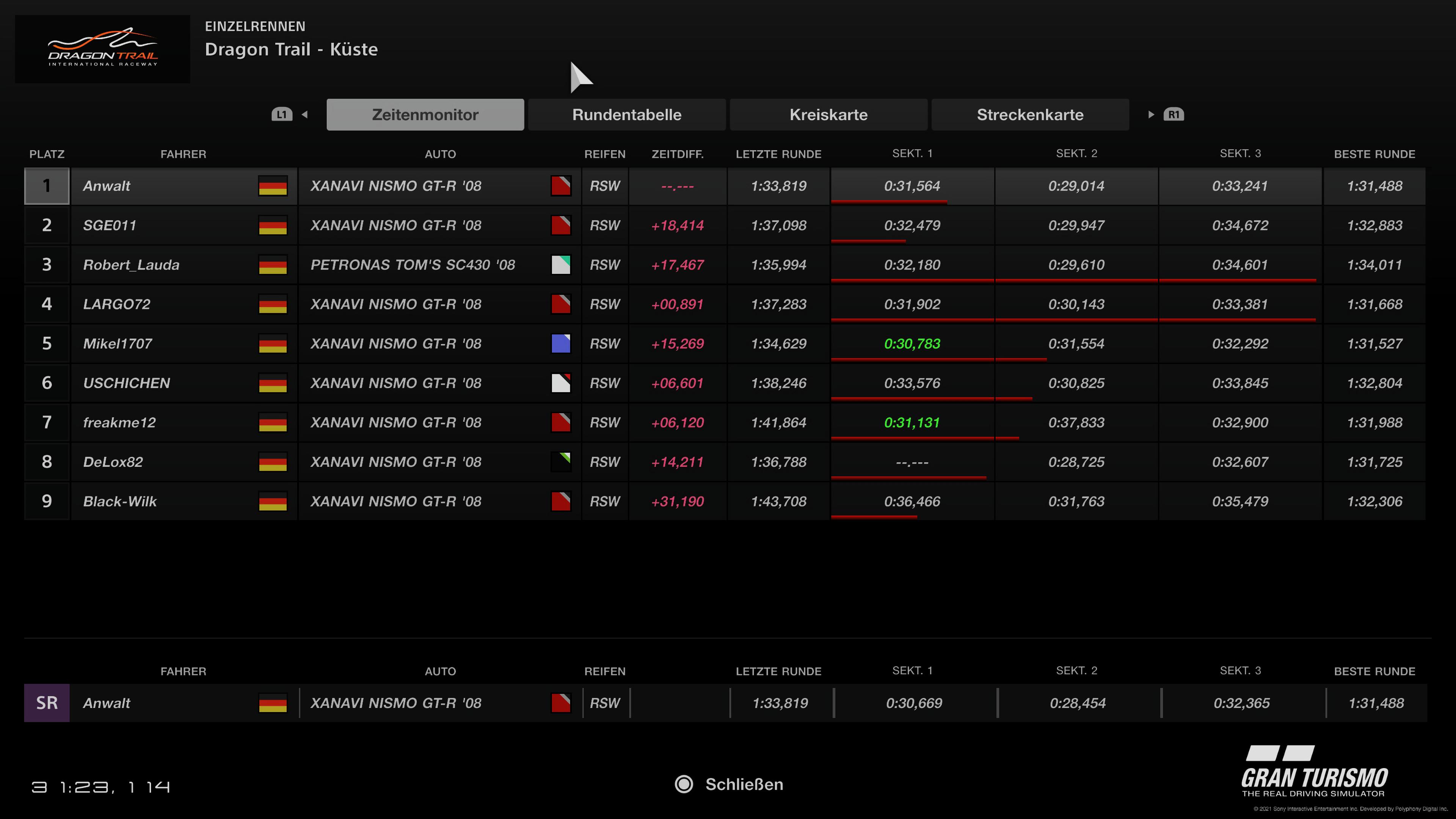Open the Kreiskarte tab
The image size is (1456, 819).
tap(828, 115)
